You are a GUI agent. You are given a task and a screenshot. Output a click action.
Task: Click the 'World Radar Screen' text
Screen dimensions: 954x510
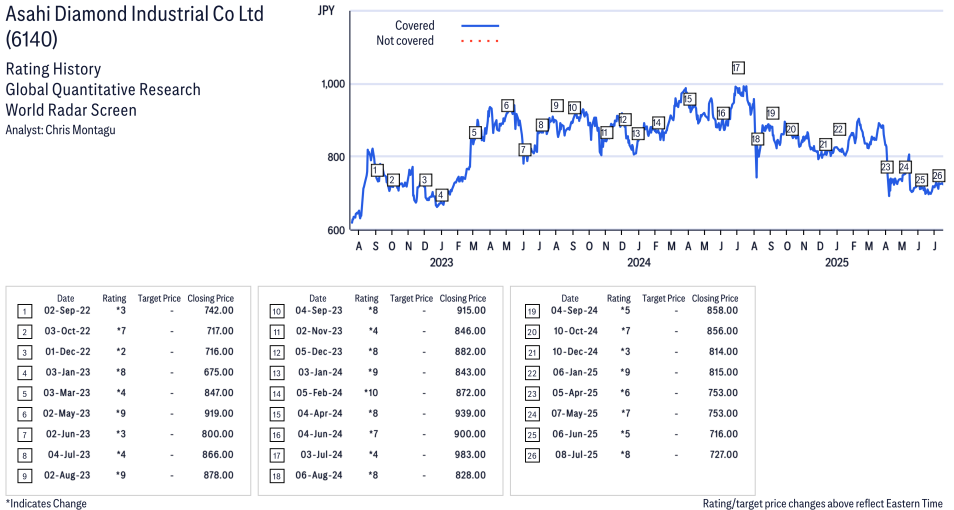pyautogui.click(x=71, y=110)
